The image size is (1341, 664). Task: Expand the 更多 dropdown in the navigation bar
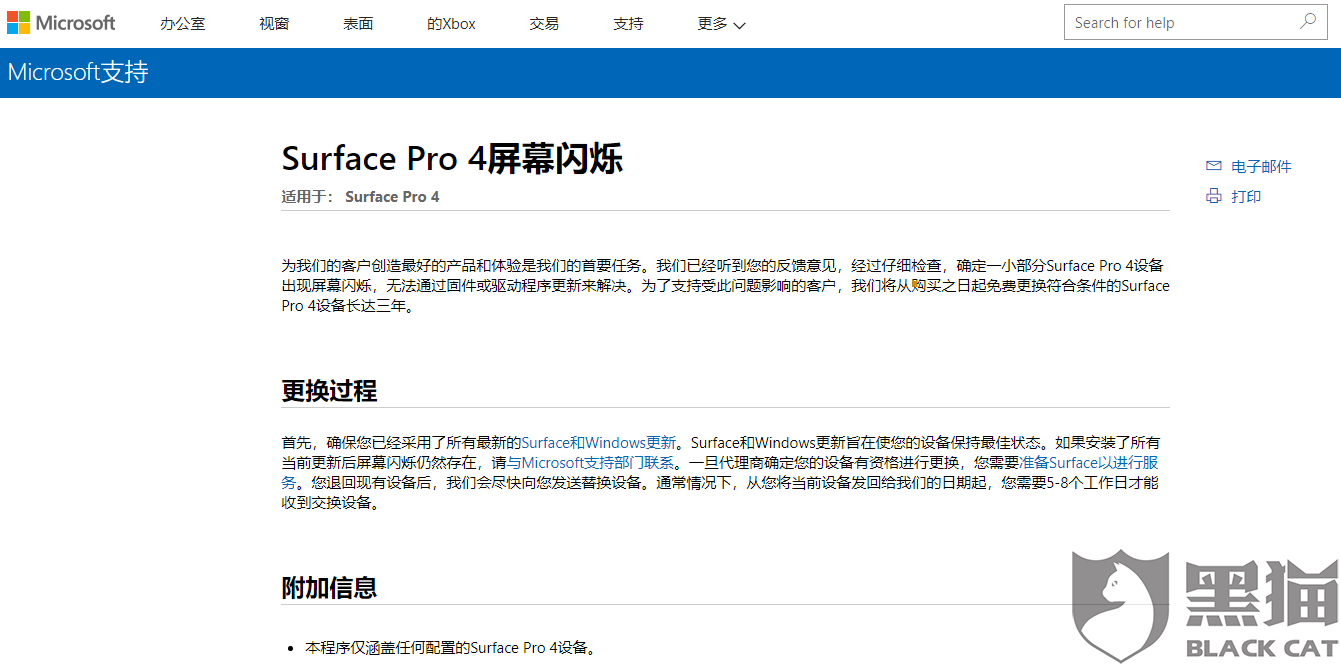tap(721, 23)
